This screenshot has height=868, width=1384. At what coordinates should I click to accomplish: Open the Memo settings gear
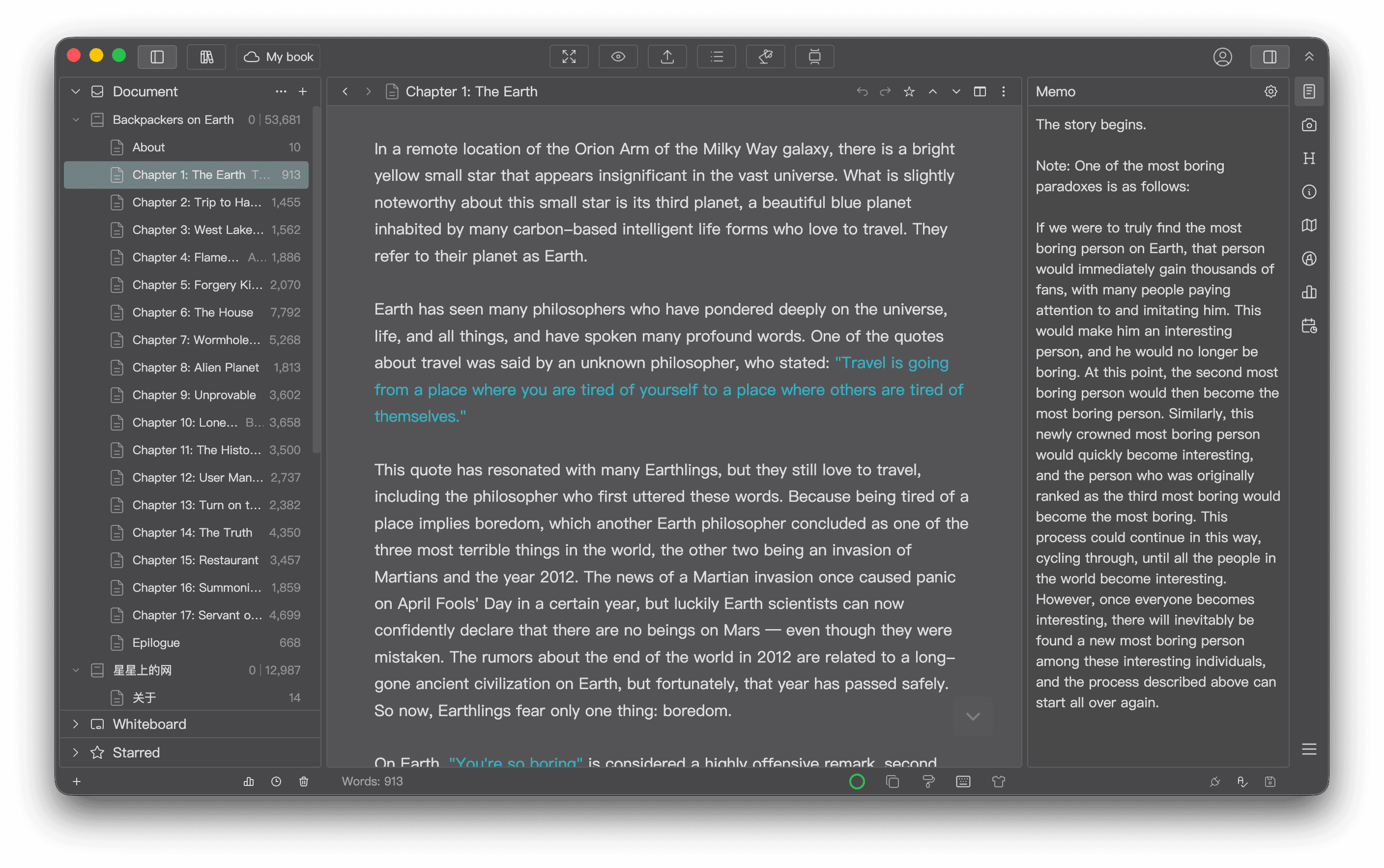tap(1270, 92)
